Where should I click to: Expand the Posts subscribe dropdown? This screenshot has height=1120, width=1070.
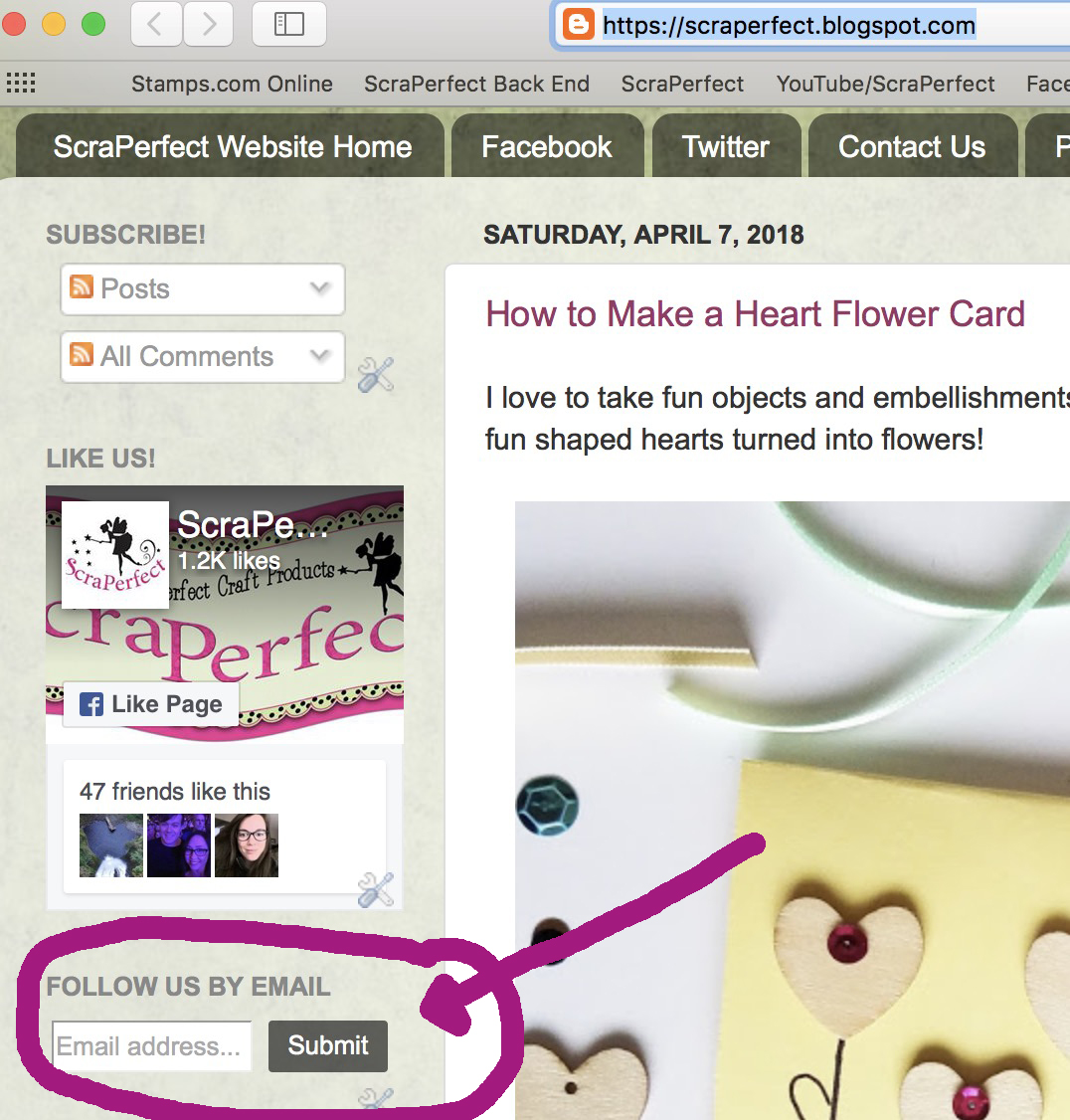click(x=203, y=289)
